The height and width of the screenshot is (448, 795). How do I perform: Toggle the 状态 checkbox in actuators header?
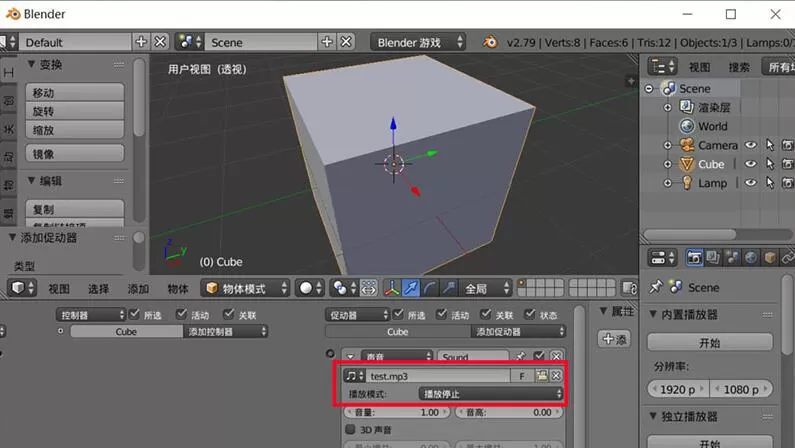tap(530, 314)
